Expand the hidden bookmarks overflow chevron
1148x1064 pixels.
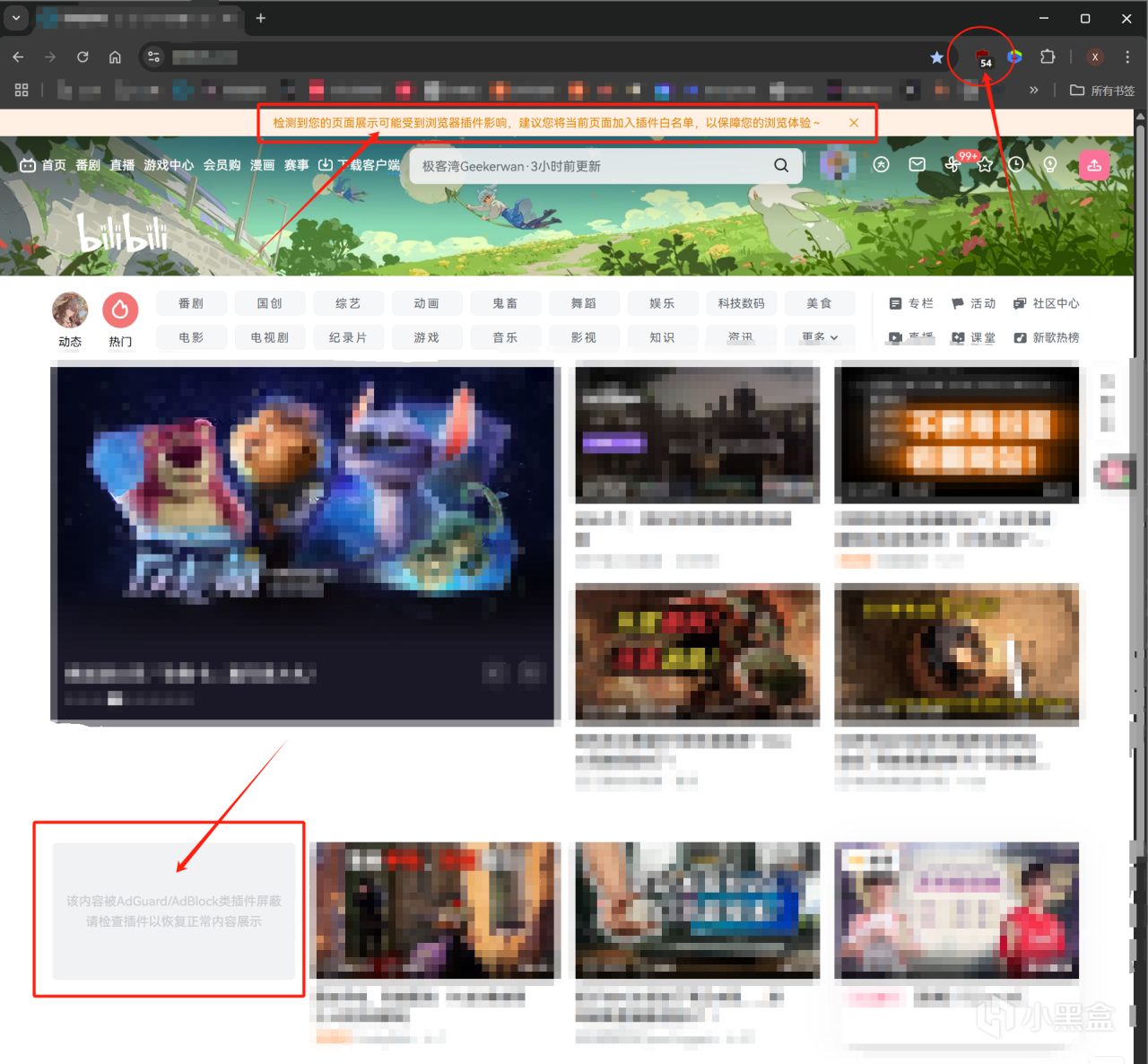pyautogui.click(x=1034, y=90)
